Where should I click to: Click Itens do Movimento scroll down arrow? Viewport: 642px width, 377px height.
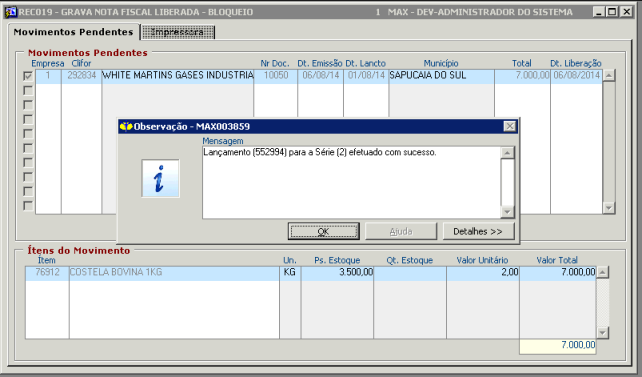tap(602, 332)
